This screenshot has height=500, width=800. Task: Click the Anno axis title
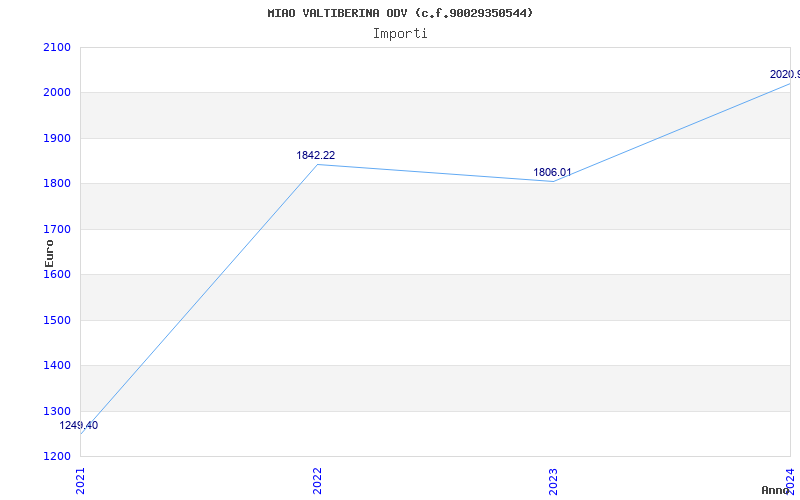pyautogui.click(x=775, y=490)
